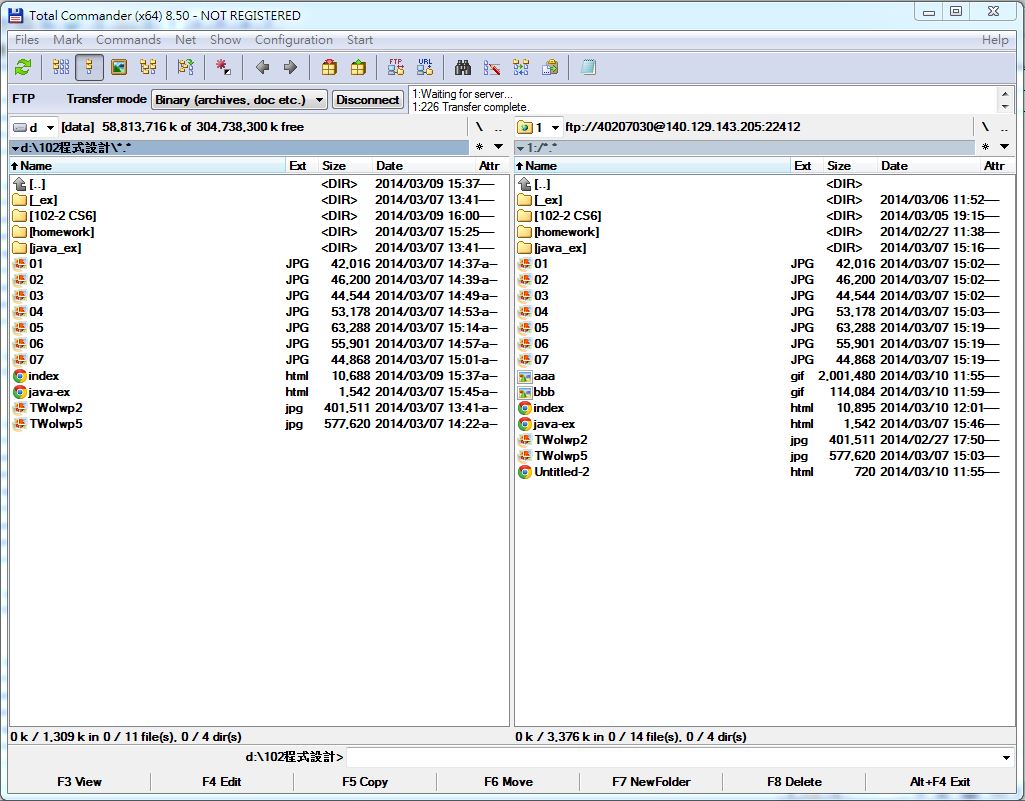The height and width of the screenshot is (801, 1025).
Task: Open the right panel FTP drive dropdown
Action: tap(539, 128)
